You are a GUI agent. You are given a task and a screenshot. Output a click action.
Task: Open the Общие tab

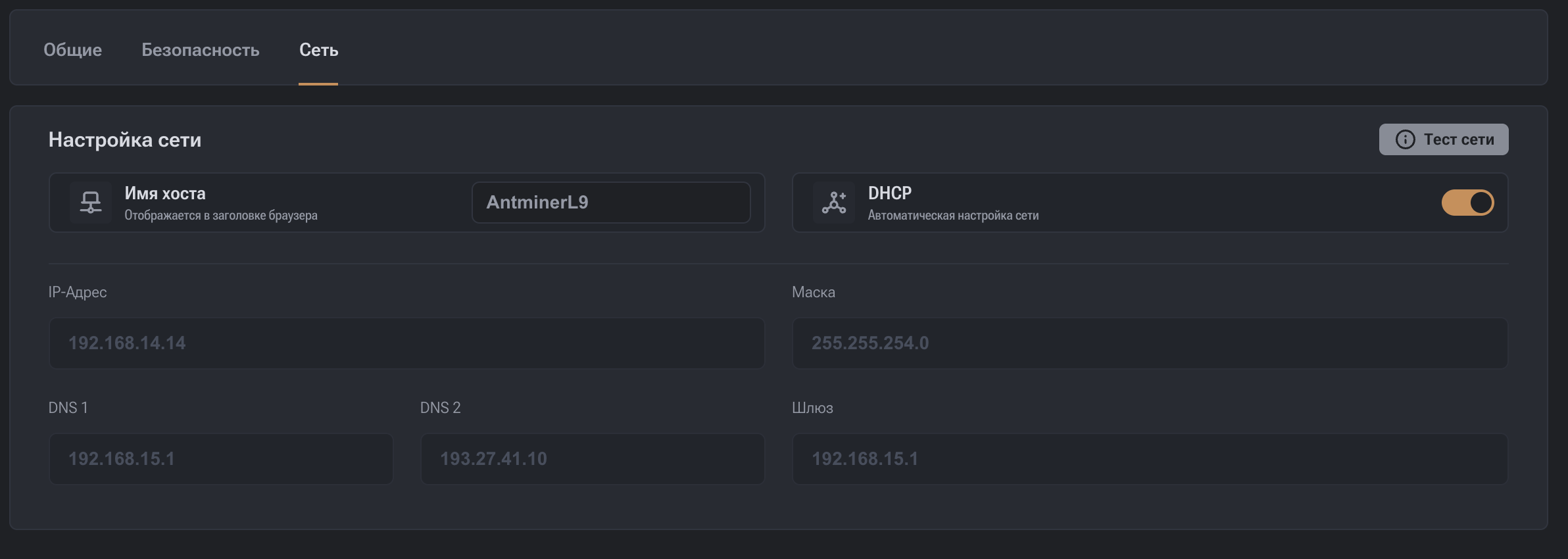tap(72, 50)
